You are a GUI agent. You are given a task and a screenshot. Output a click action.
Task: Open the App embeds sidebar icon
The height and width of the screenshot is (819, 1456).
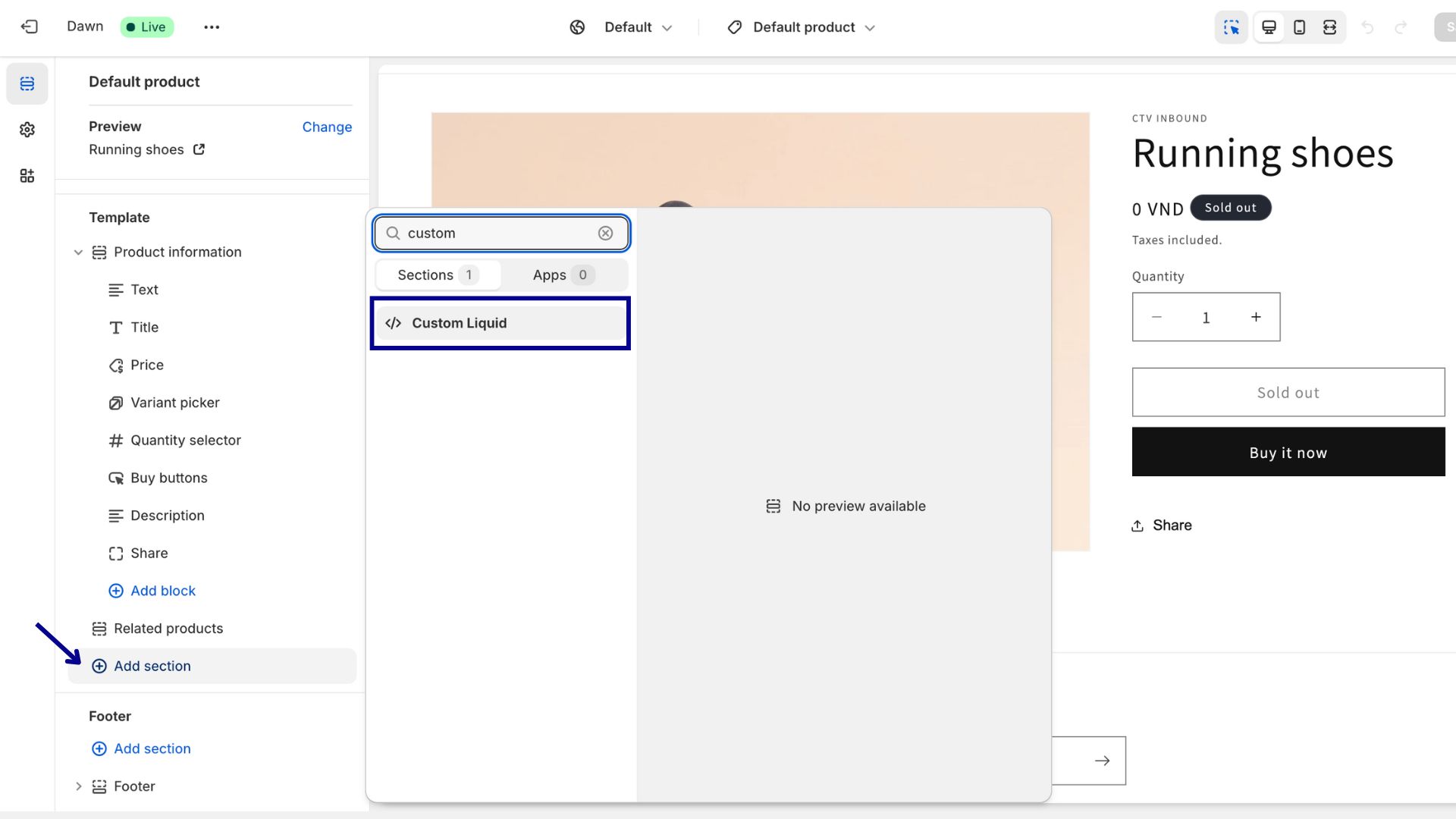[x=27, y=176]
